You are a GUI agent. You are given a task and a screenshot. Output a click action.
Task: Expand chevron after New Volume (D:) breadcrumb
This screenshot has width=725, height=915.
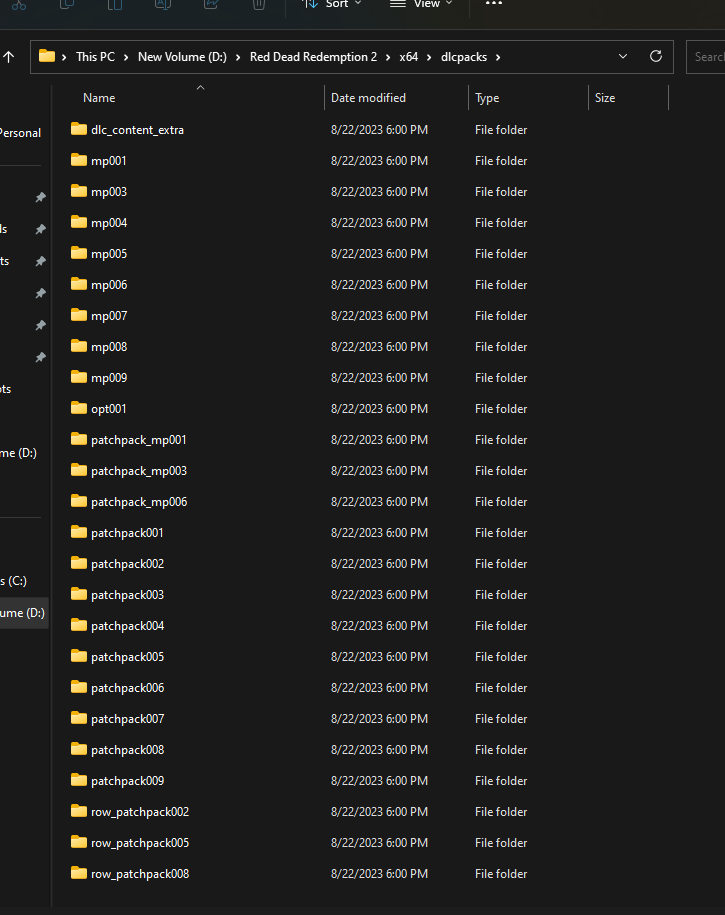coord(238,57)
